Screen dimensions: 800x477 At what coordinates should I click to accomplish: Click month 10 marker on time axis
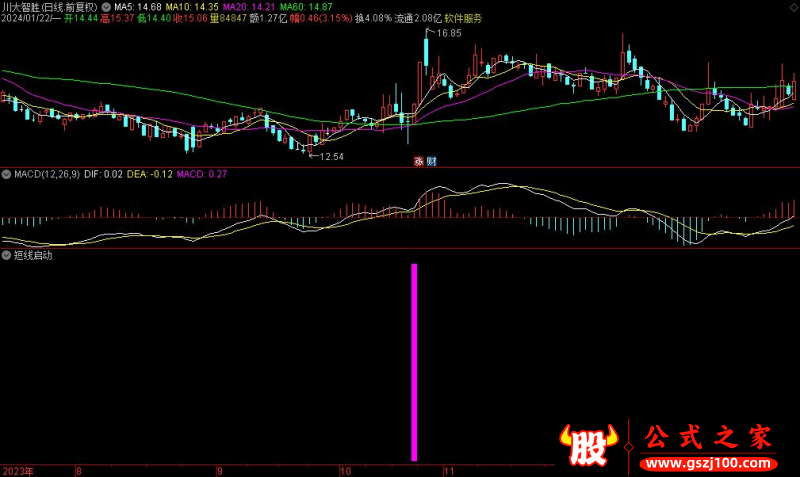click(x=345, y=471)
